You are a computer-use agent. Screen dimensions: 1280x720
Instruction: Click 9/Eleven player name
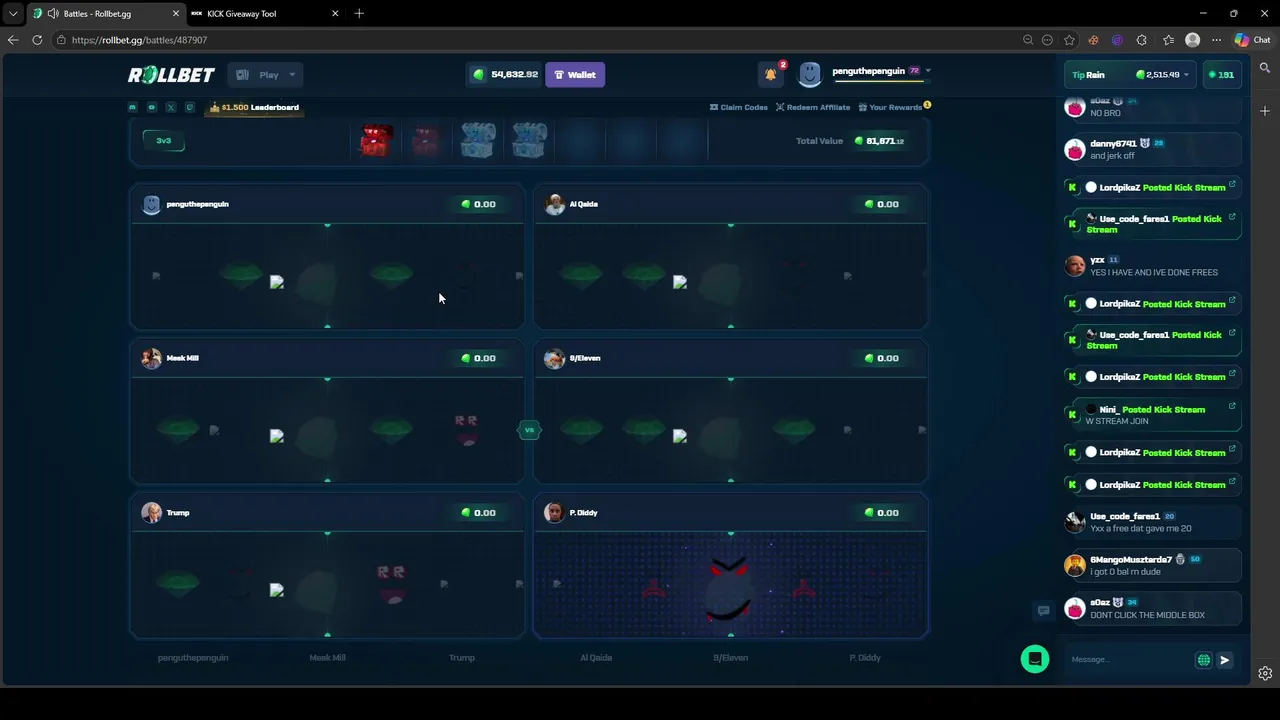tap(585, 358)
